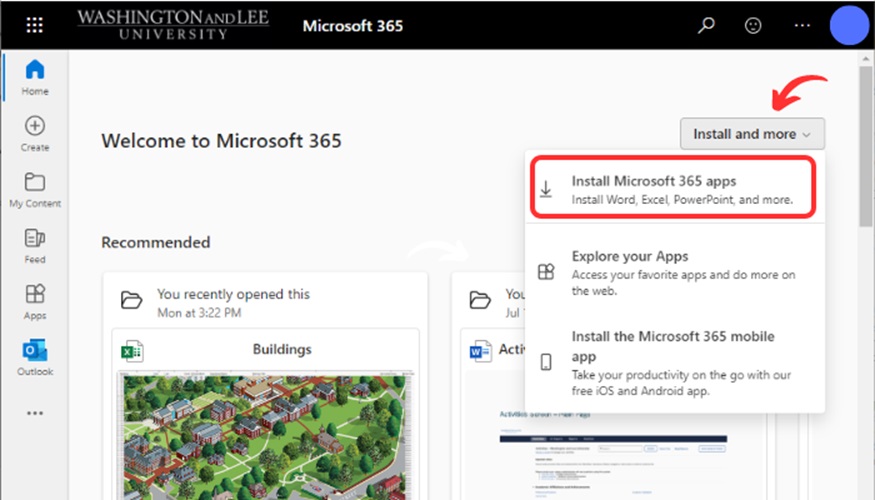Open the feedback smiley icon

[754, 25]
